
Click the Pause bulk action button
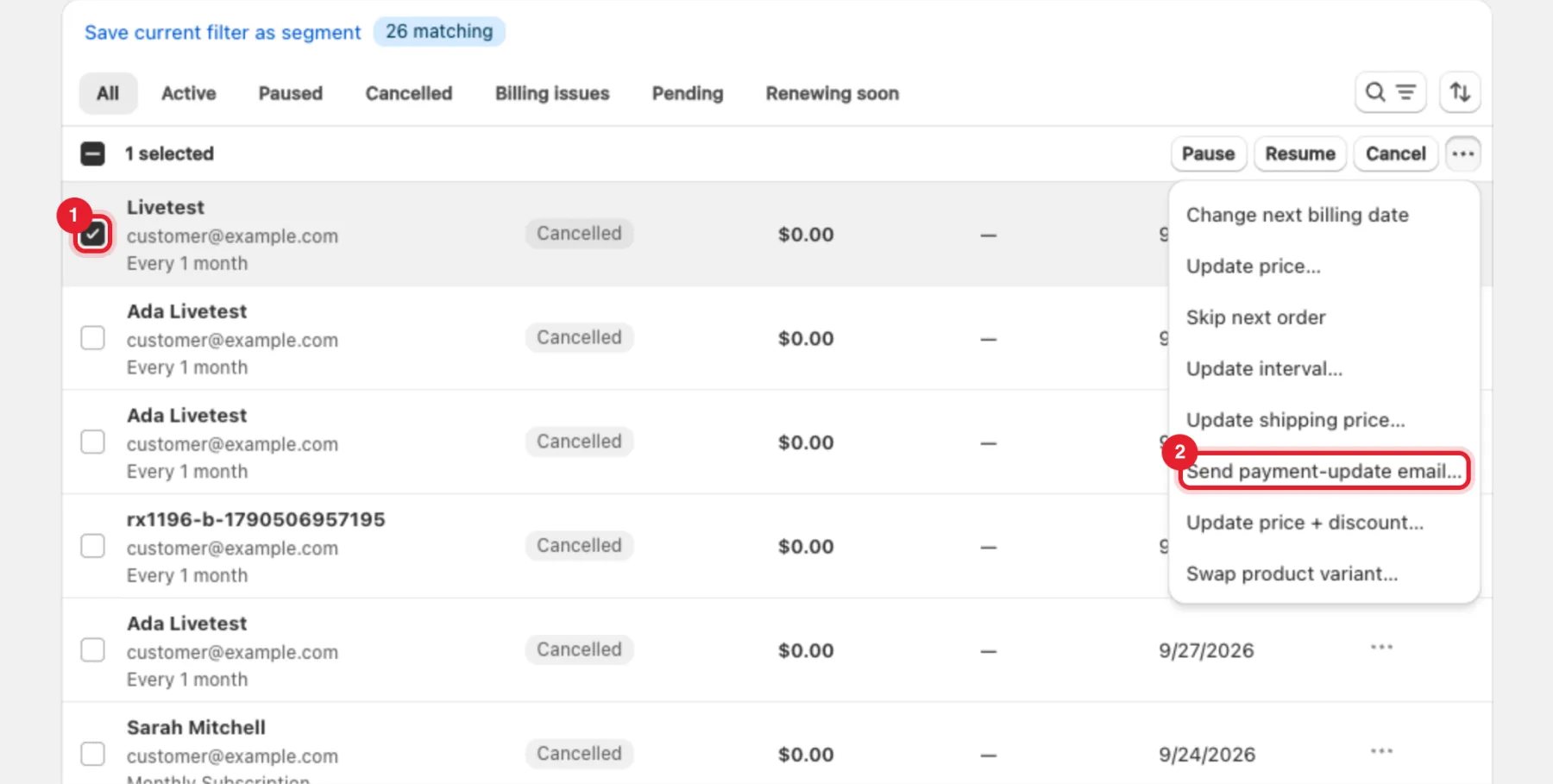(1208, 154)
